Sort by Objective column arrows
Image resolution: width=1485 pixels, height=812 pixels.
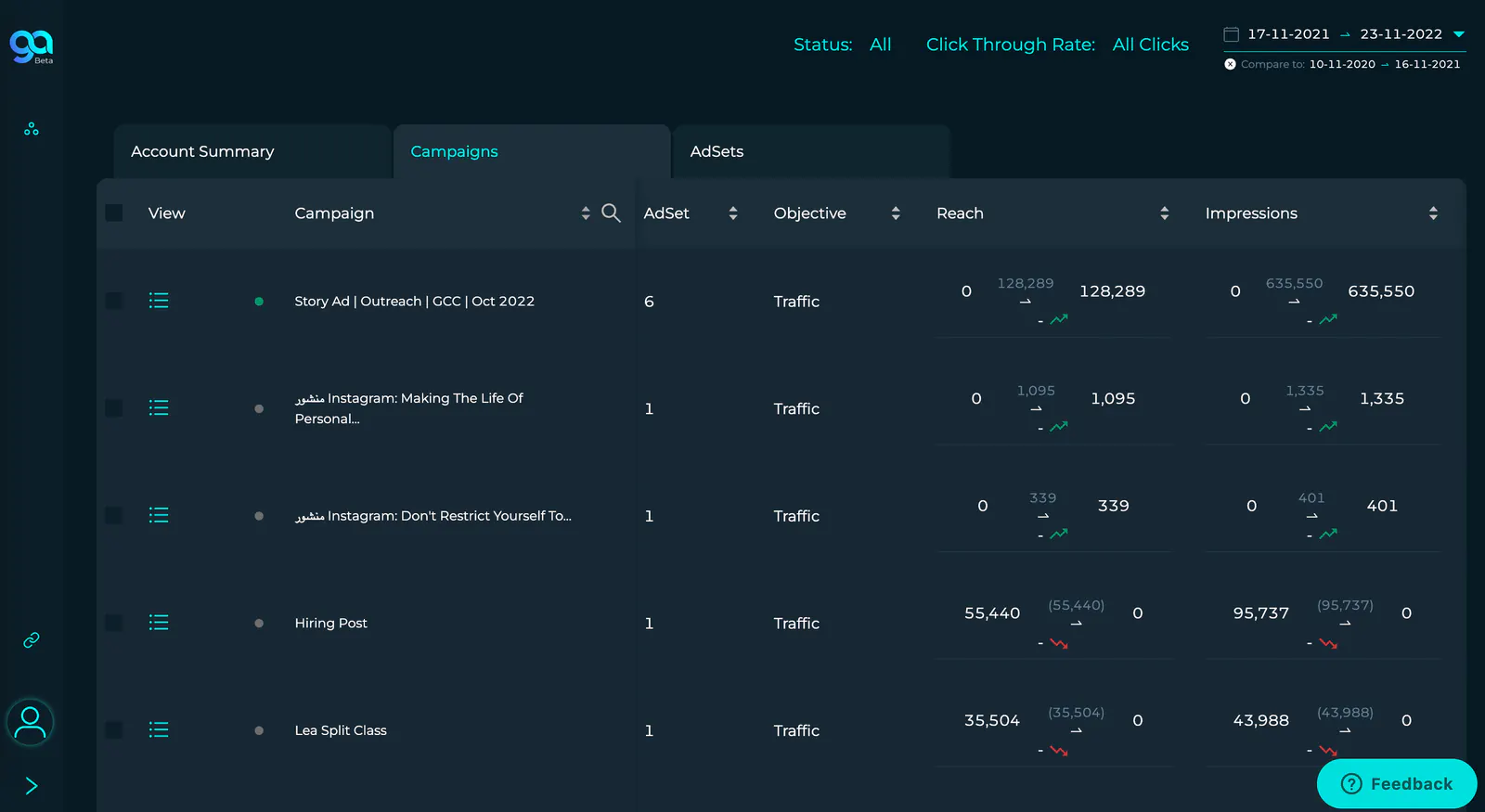tap(896, 213)
